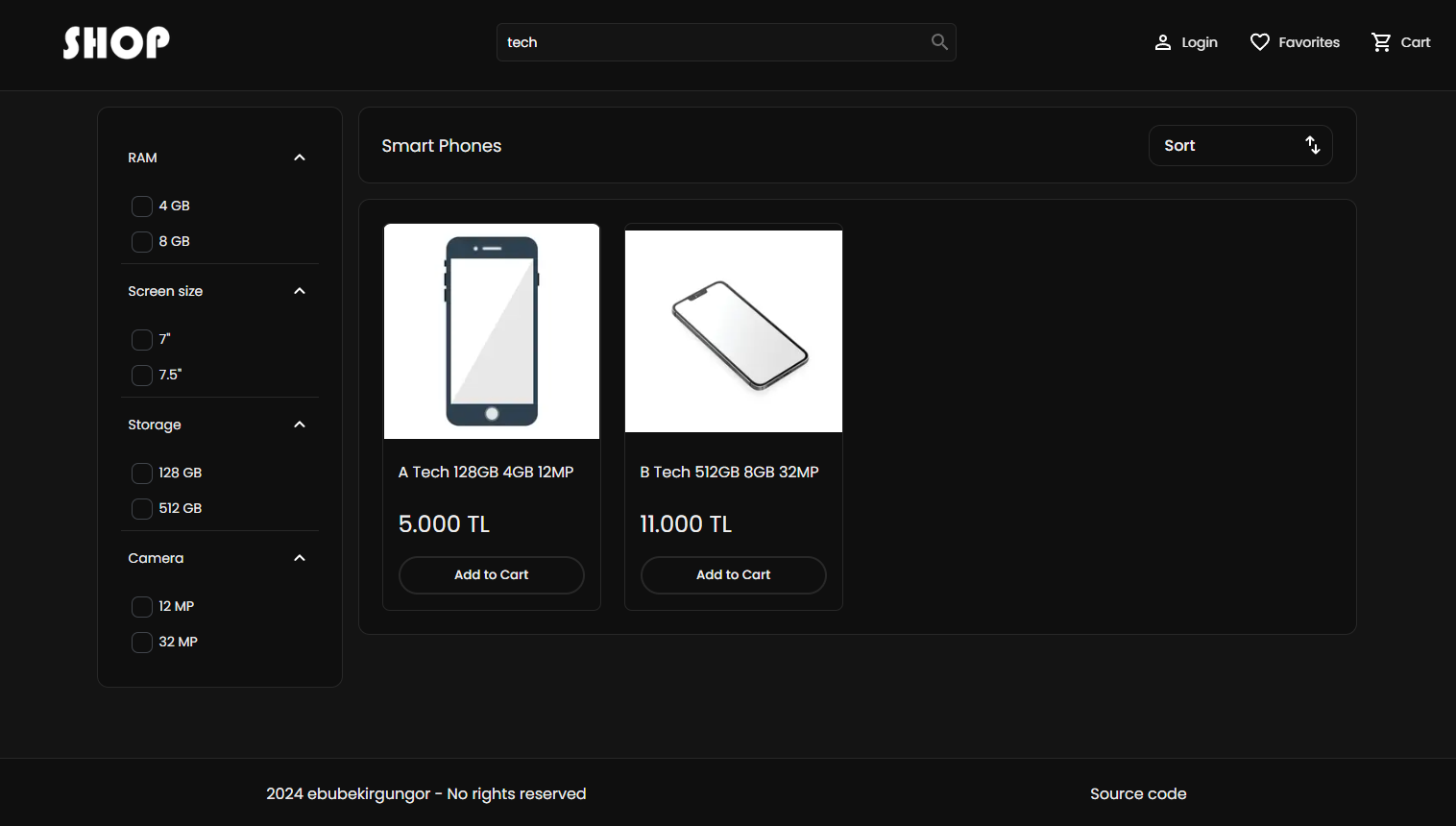The width and height of the screenshot is (1456, 826).
Task: Enable the 512 GB storage filter
Action: pos(142,509)
